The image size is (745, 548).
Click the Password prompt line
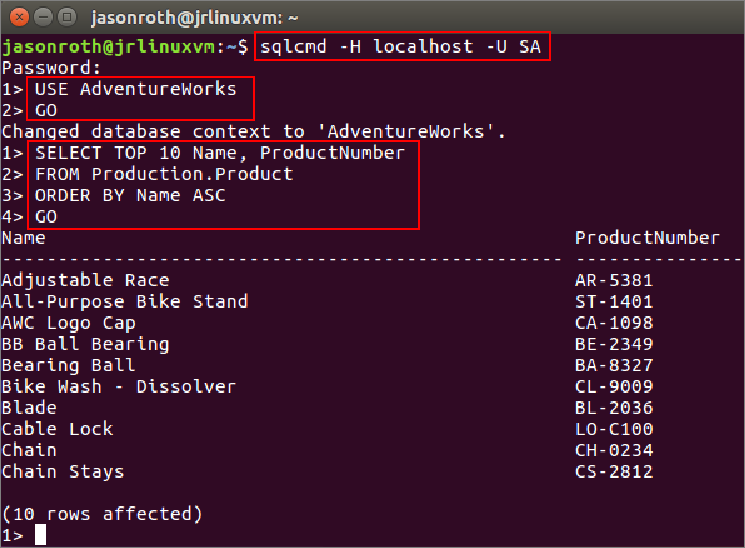52,68
